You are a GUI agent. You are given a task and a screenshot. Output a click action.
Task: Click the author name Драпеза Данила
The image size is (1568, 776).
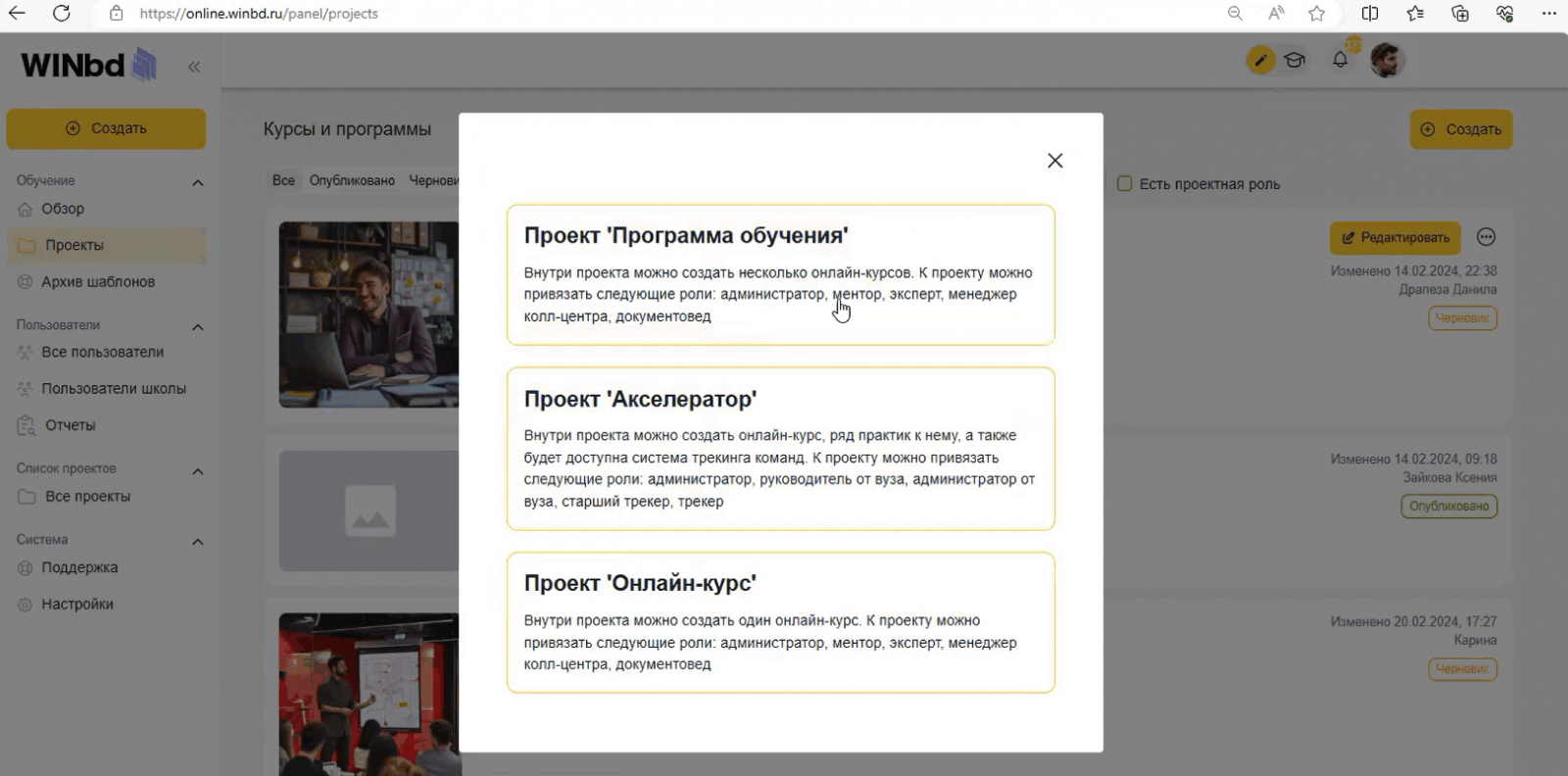click(x=1447, y=290)
